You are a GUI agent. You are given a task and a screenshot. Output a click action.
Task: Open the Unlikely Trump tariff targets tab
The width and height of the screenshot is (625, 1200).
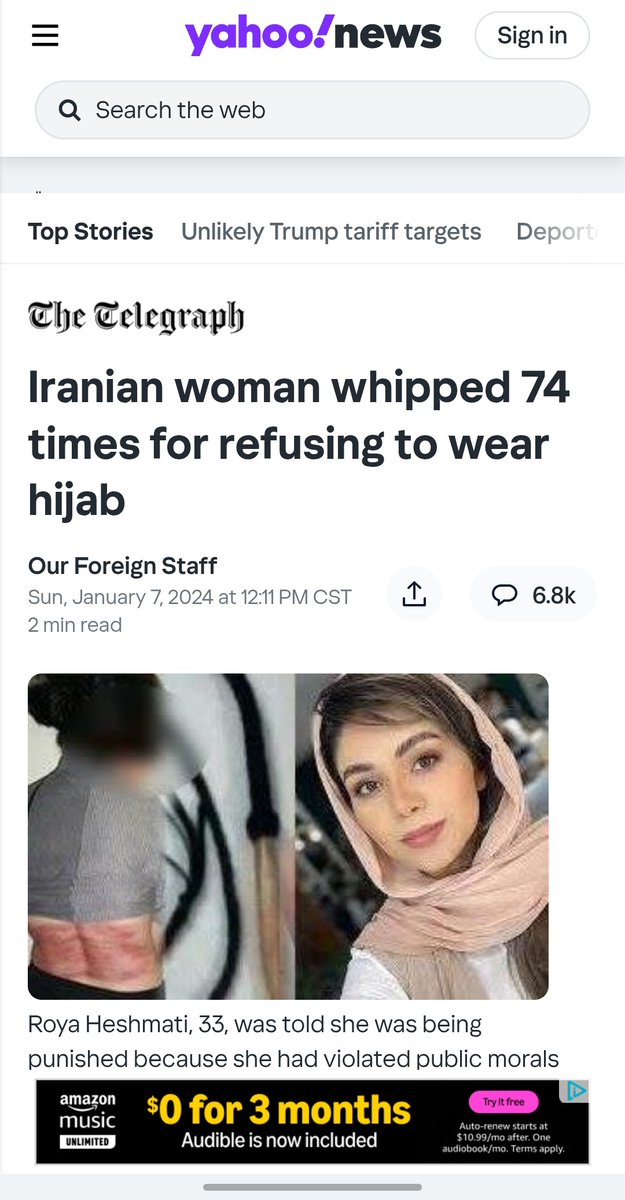point(331,232)
